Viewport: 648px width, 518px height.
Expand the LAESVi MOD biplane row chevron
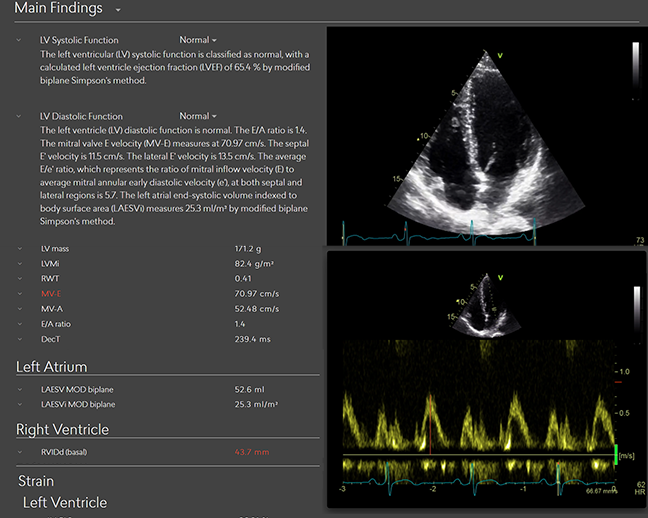[19, 404]
